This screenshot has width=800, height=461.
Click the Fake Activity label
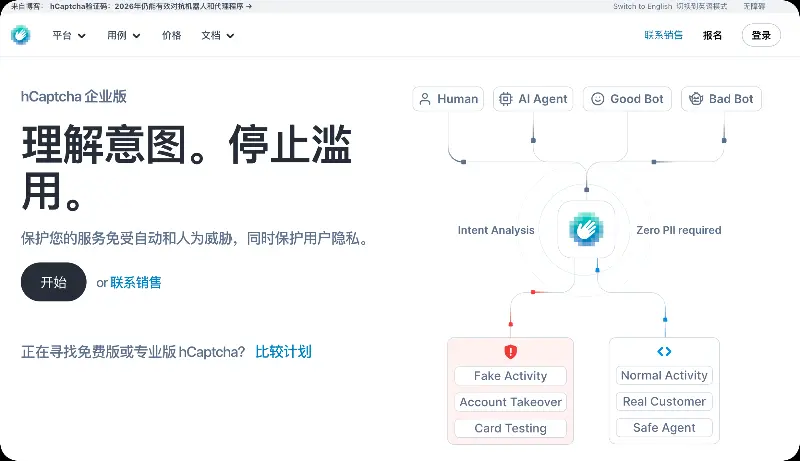click(x=510, y=376)
